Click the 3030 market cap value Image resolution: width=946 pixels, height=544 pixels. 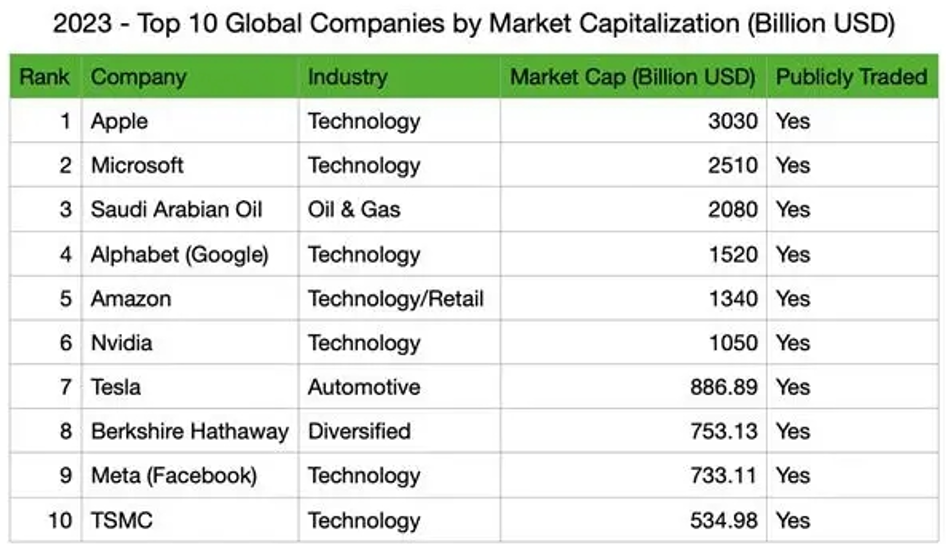coord(734,122)
